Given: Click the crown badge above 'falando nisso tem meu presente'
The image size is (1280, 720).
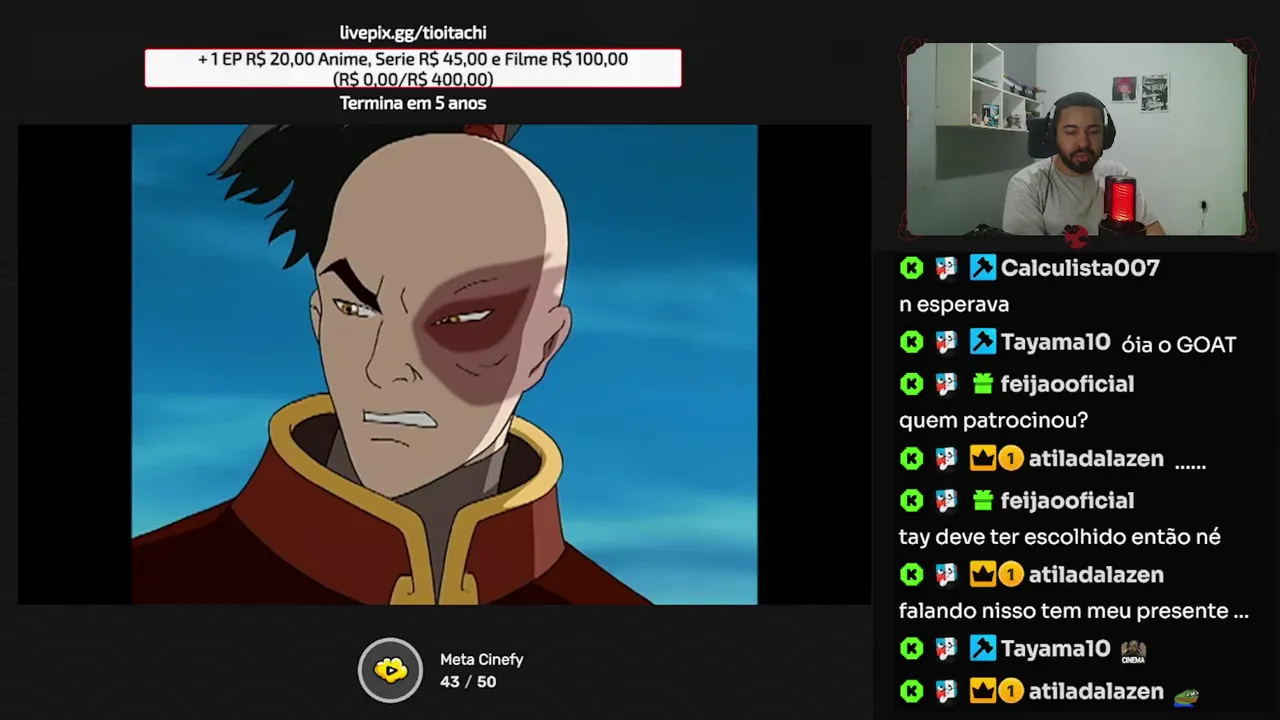Looking at the screenshot, I should point(983,575).
